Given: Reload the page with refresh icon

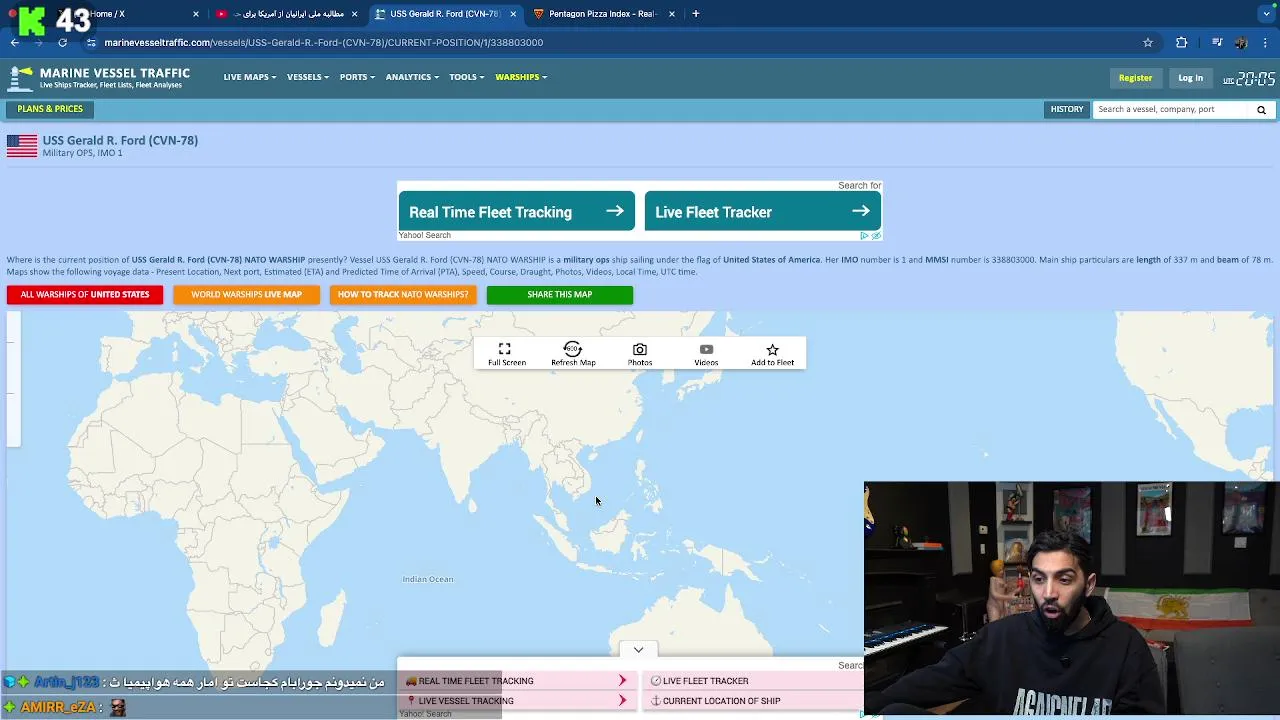Looking at the screenshot, I should point(62,43).
